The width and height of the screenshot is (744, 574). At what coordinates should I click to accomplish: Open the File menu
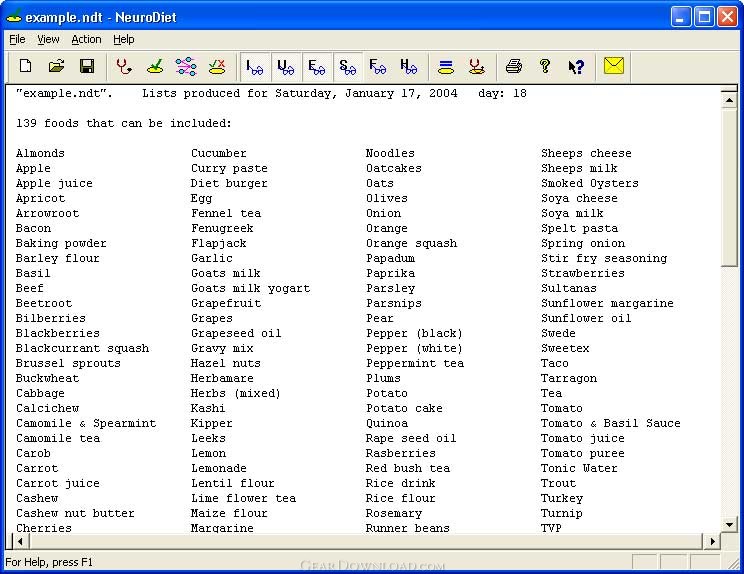pyautogui.click(x=17, y=39)
